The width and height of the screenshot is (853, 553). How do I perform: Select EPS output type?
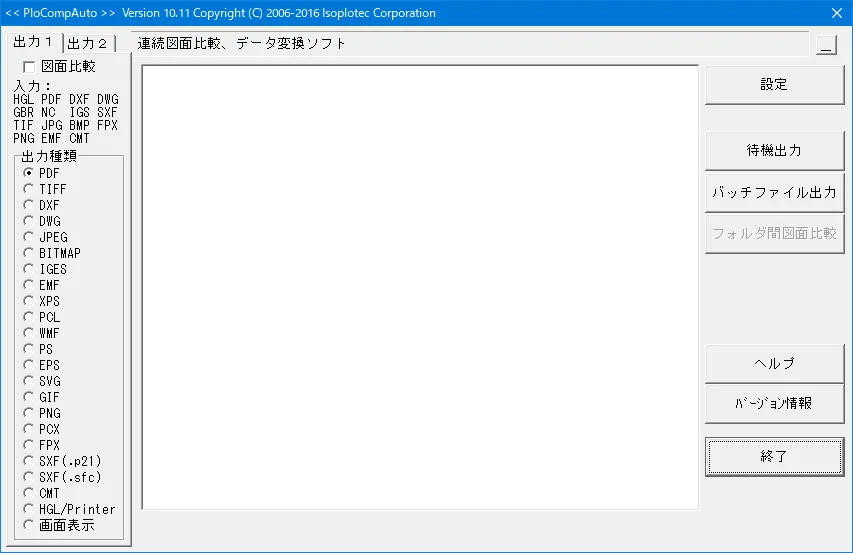tap(41, 365)
